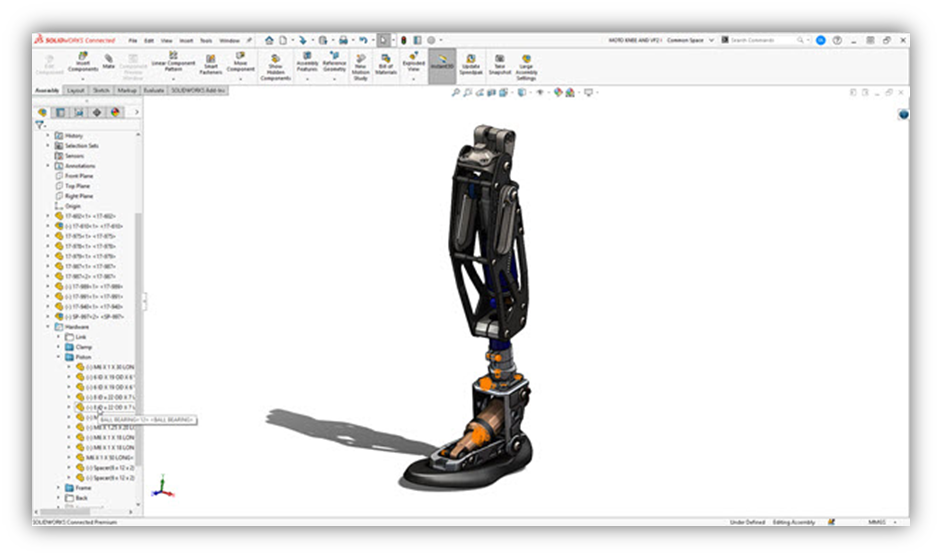The width and height of the screenshot is (942, 558).
Task: Click Take Snapshot tool
Action: point(499,64)
